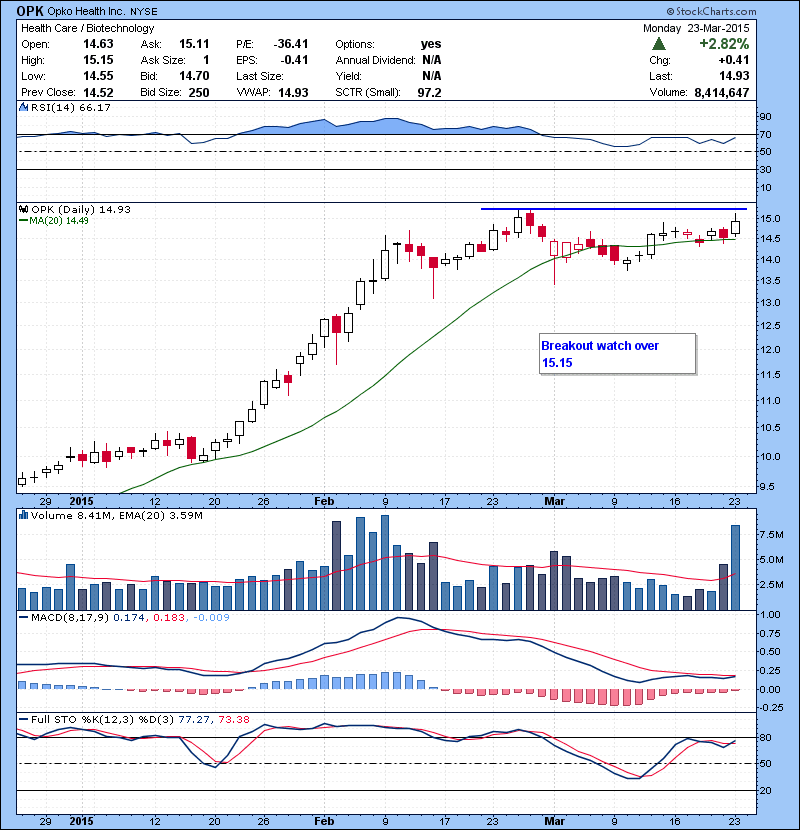Click the MACD value 0.174

tap(128, 617)
